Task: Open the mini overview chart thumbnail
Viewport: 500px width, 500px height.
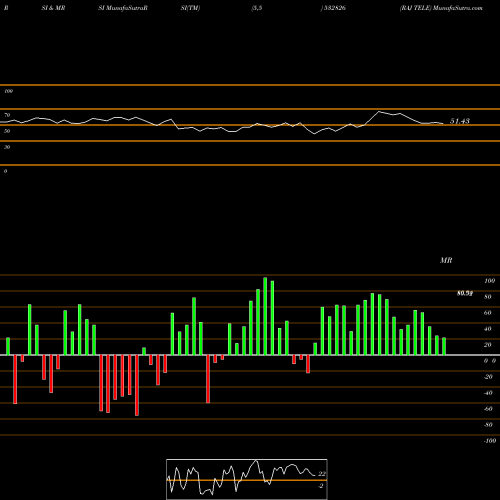Action: click(247, 479)
